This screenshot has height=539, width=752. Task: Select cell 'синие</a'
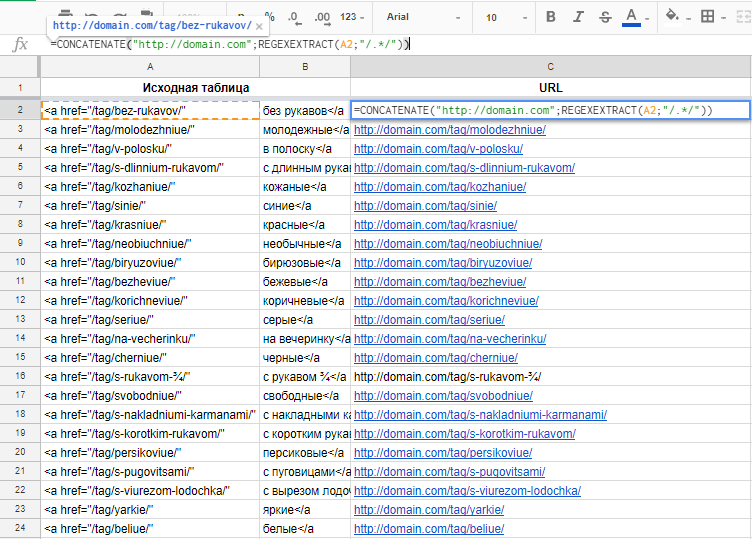coord(305,206)
